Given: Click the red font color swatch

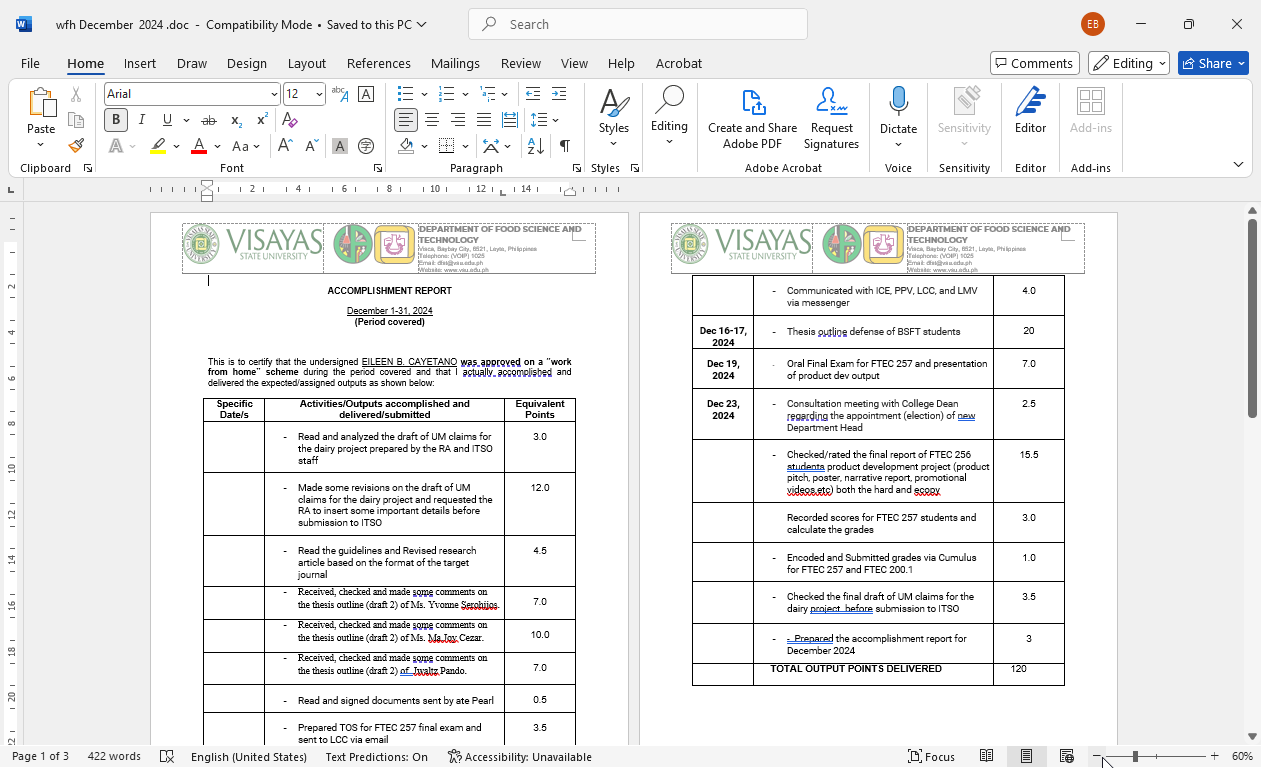Looking at the screenshot, I should [199, 146].
